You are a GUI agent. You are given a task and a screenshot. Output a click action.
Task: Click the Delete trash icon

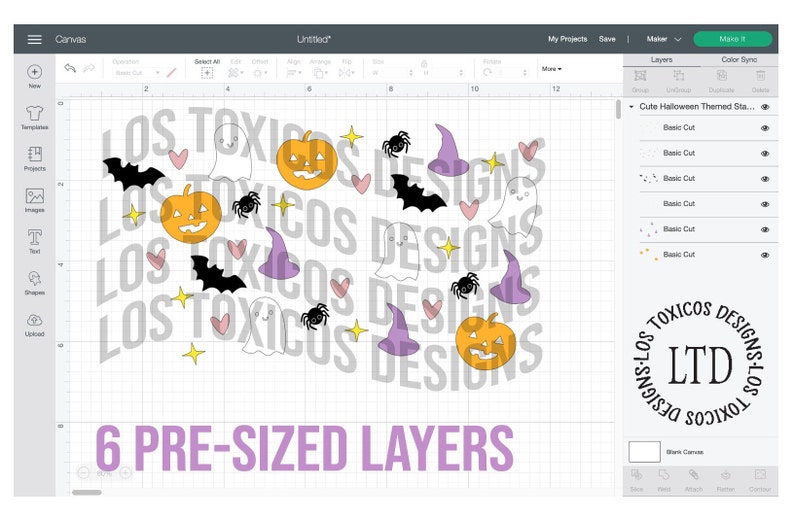coord(761,76)
